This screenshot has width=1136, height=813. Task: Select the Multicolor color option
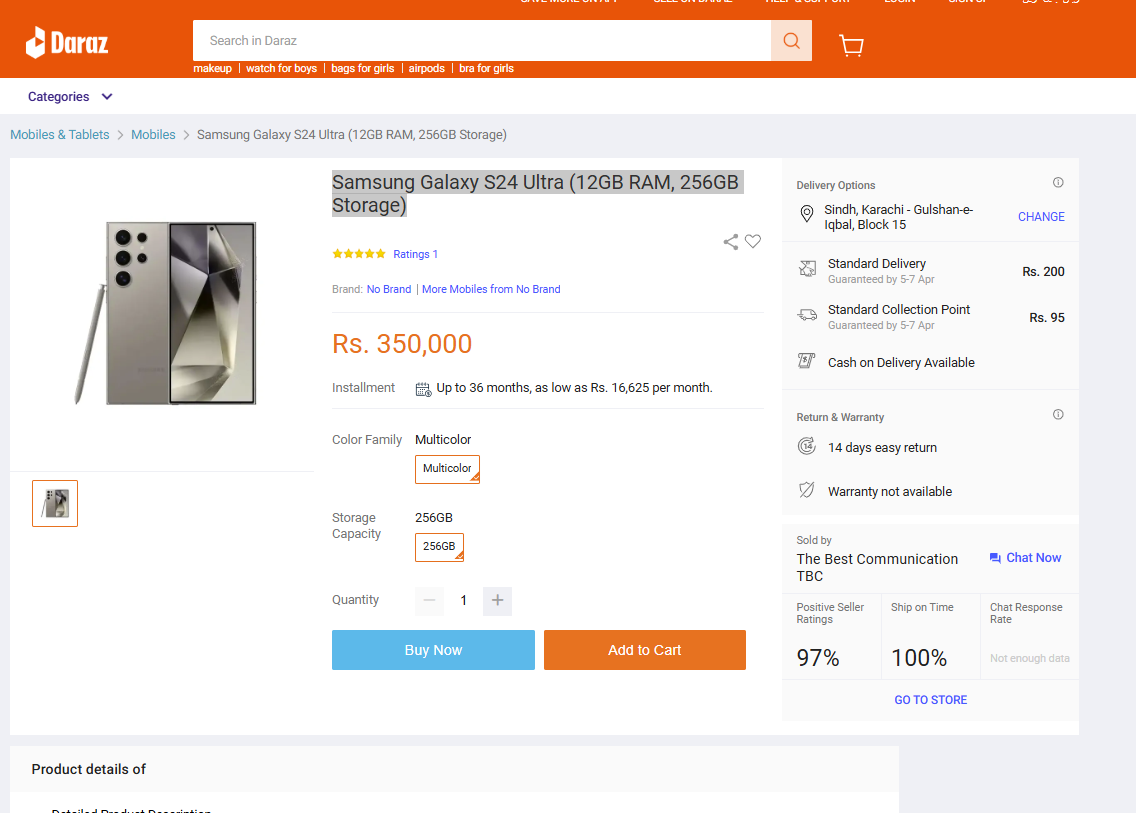[x=447, y=469]
